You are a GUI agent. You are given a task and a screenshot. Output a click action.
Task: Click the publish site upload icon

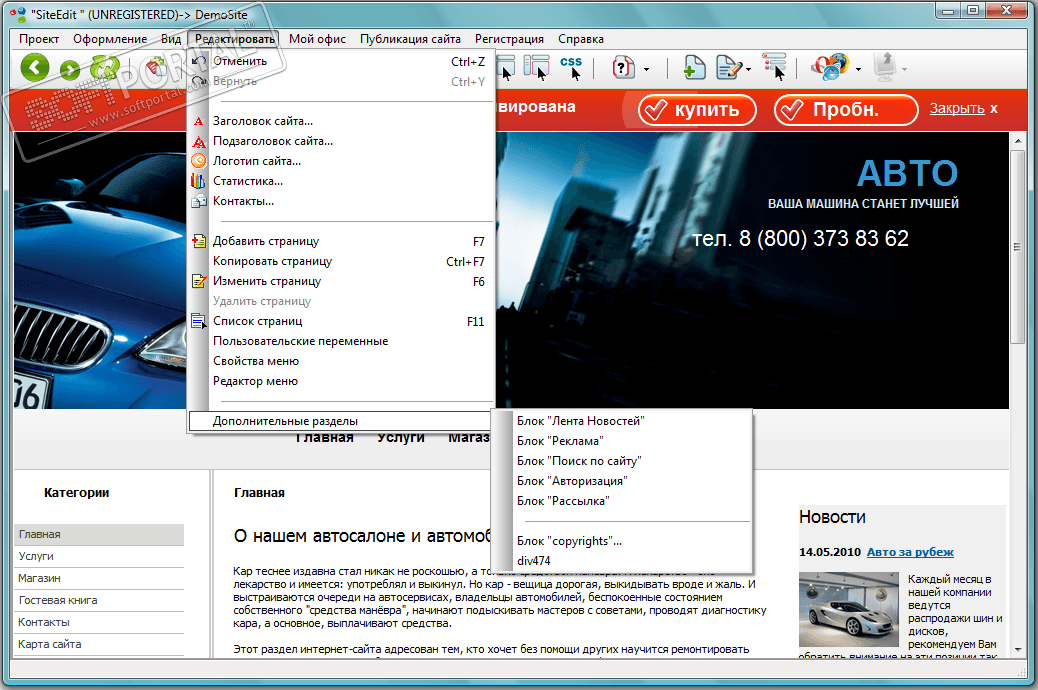tap(885, 68)
